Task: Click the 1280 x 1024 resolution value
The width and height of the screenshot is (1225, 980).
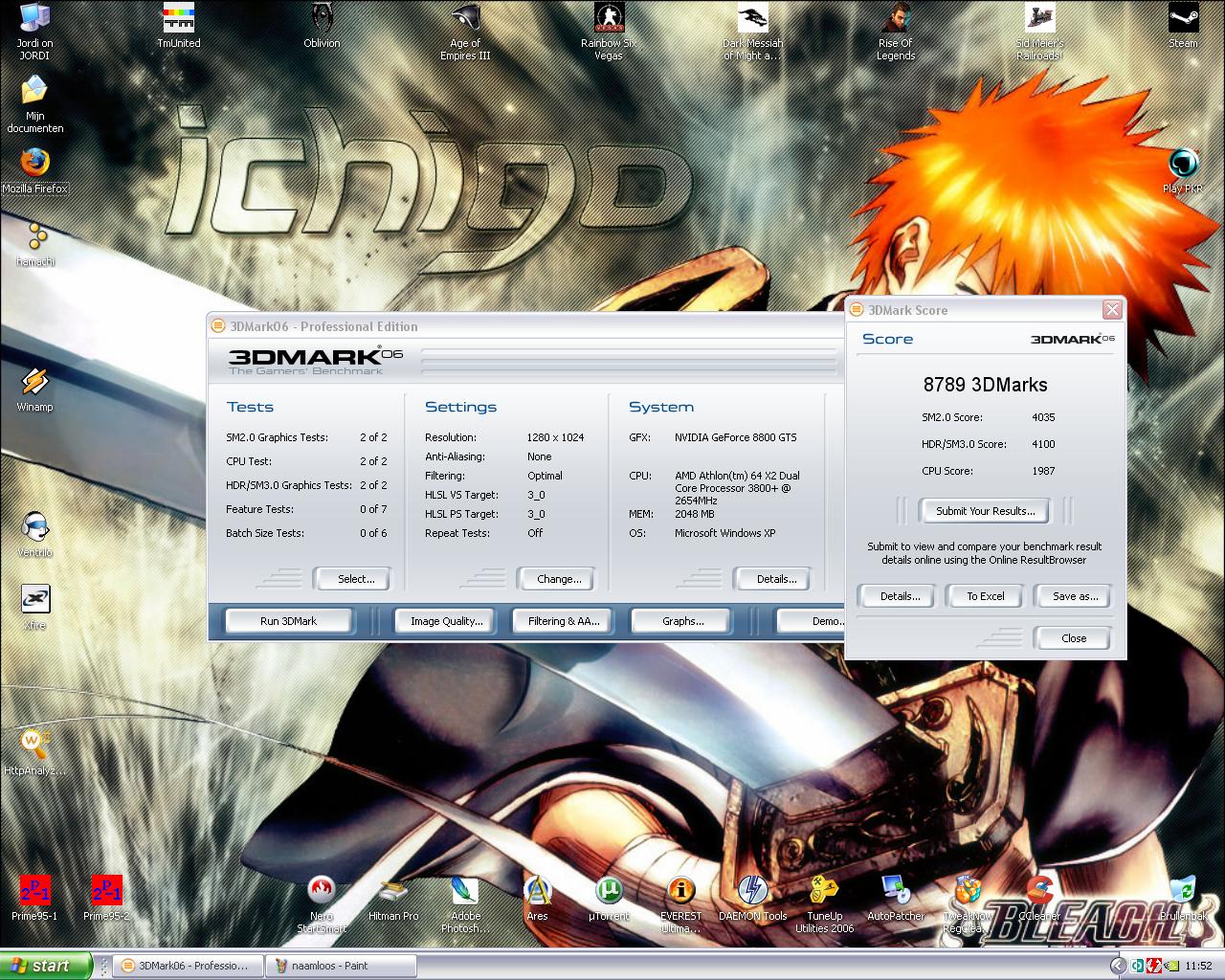Action: (x=555, y=437)
